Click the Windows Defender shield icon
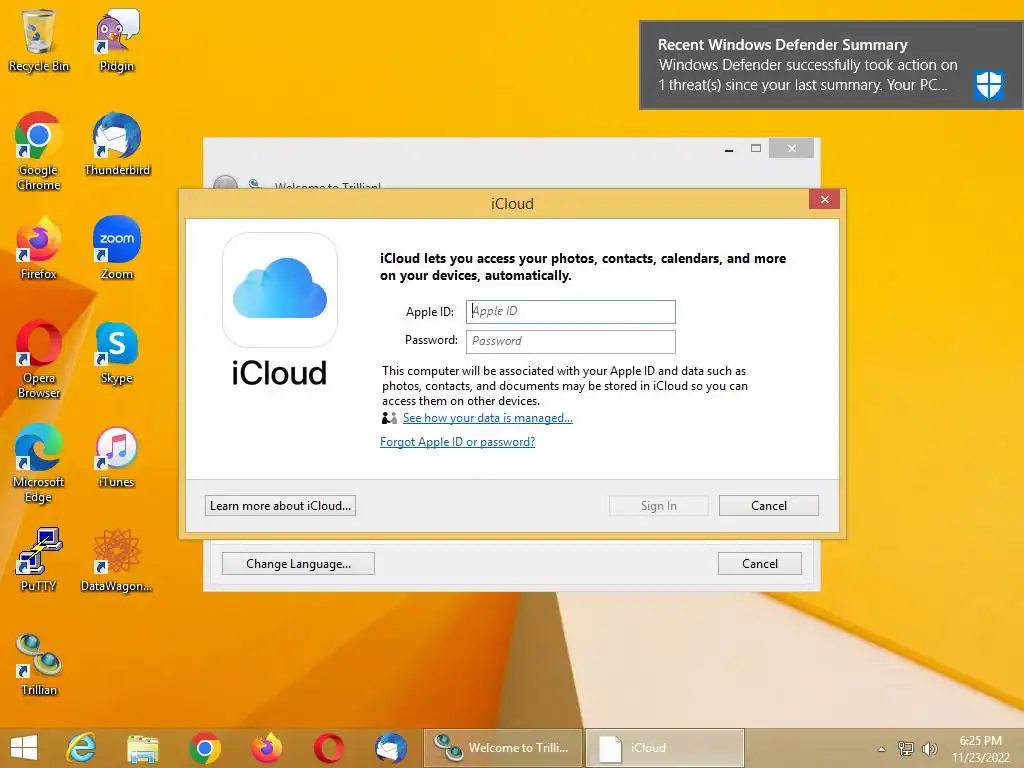Viewport: 1024px width, 768px height. tap(989, 84)
